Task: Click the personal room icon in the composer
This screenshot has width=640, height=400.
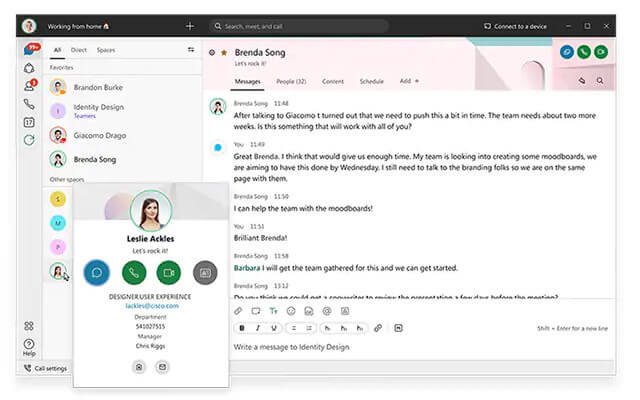Action: click(x=345, y=311)
